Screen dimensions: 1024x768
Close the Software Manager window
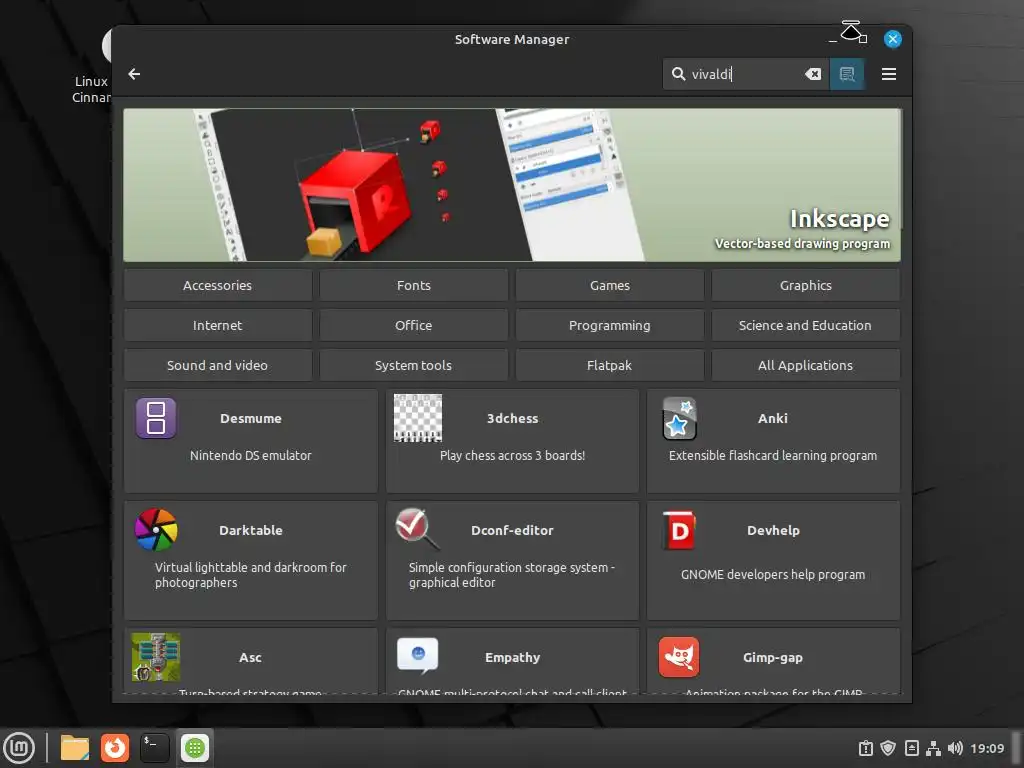[892, 39]
